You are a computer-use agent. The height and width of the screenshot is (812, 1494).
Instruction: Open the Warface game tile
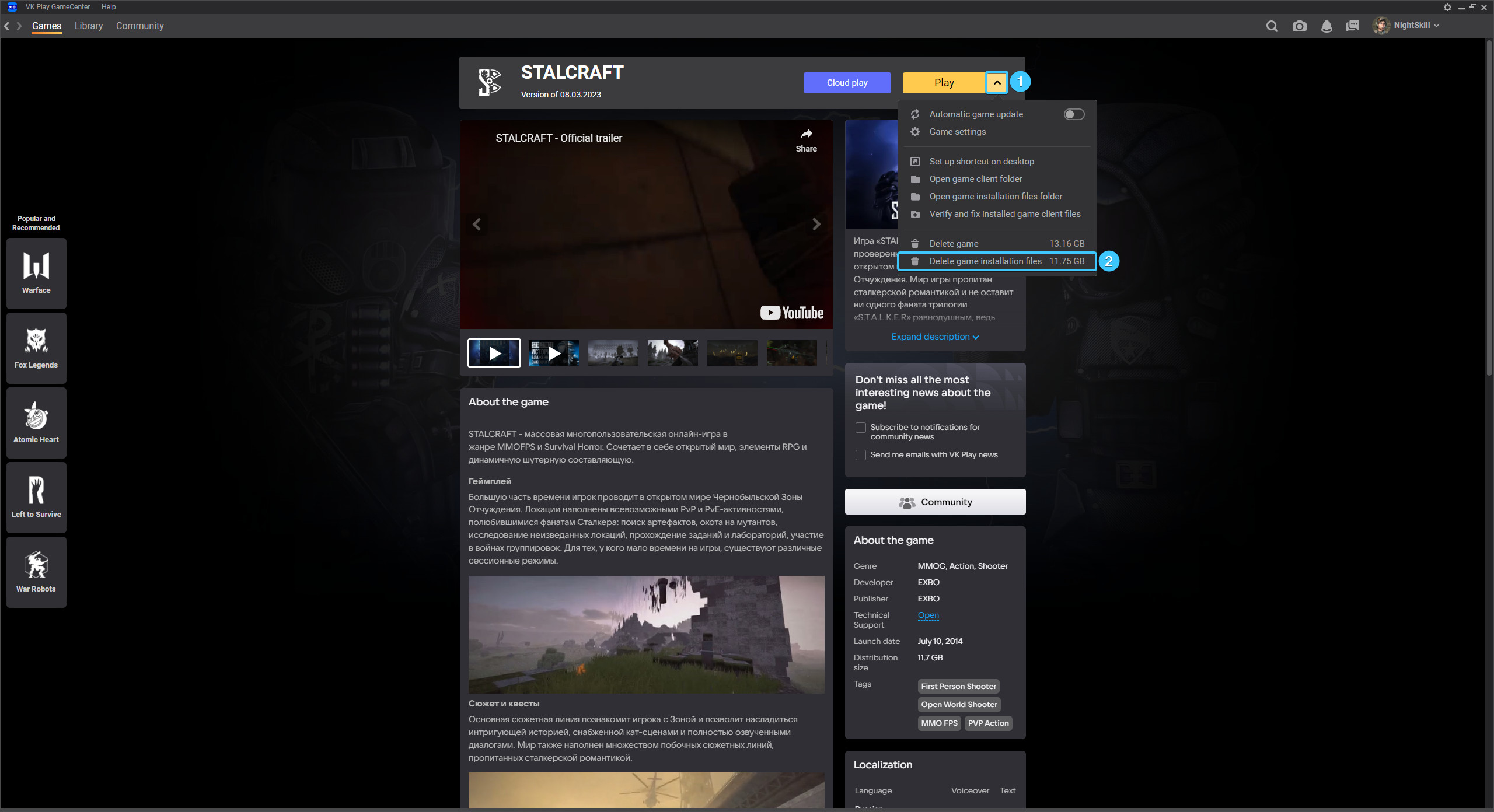click(x=36, y=273)
